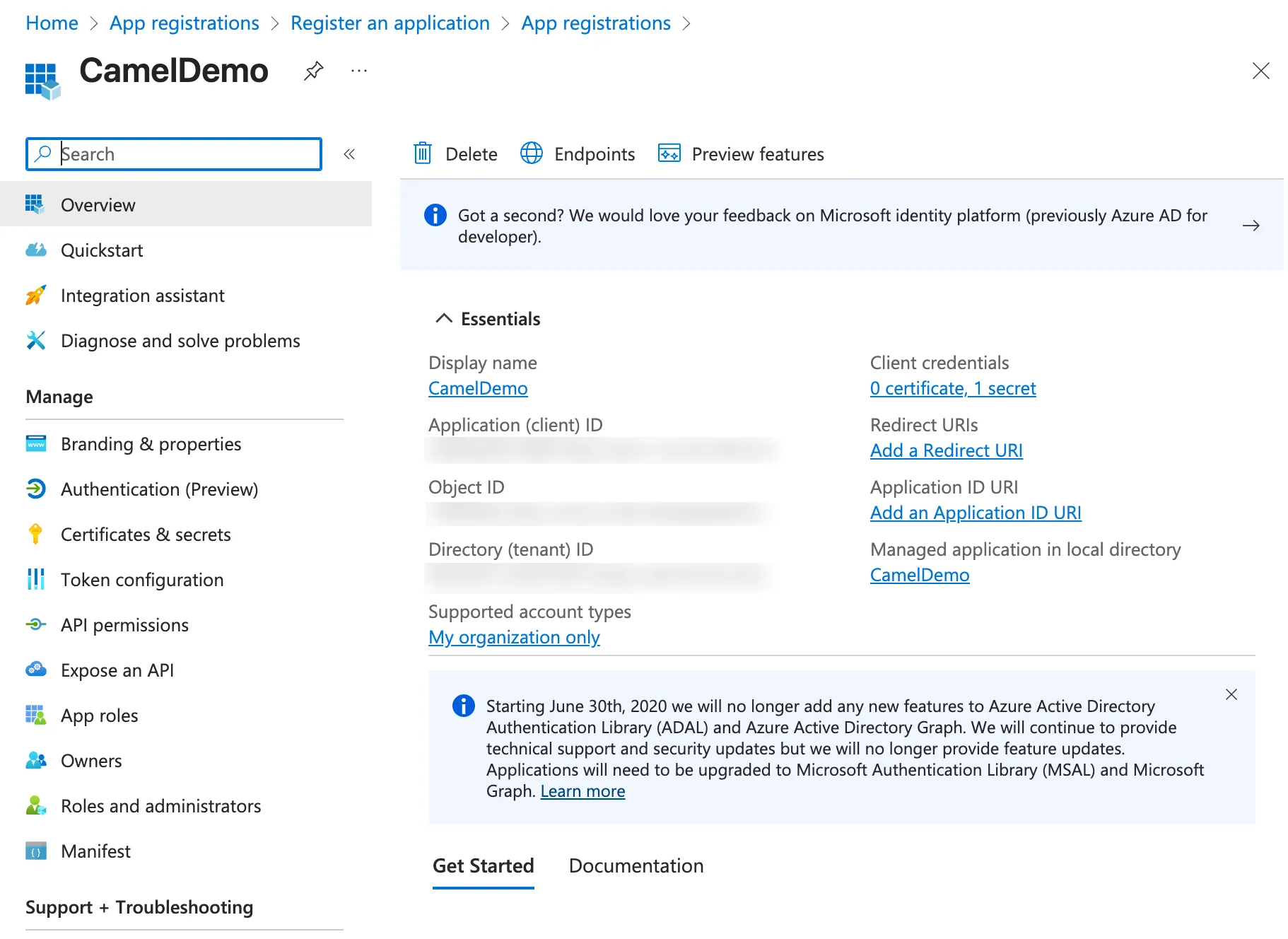
Task: Focus the sidebar Search field
Action: 174,154
